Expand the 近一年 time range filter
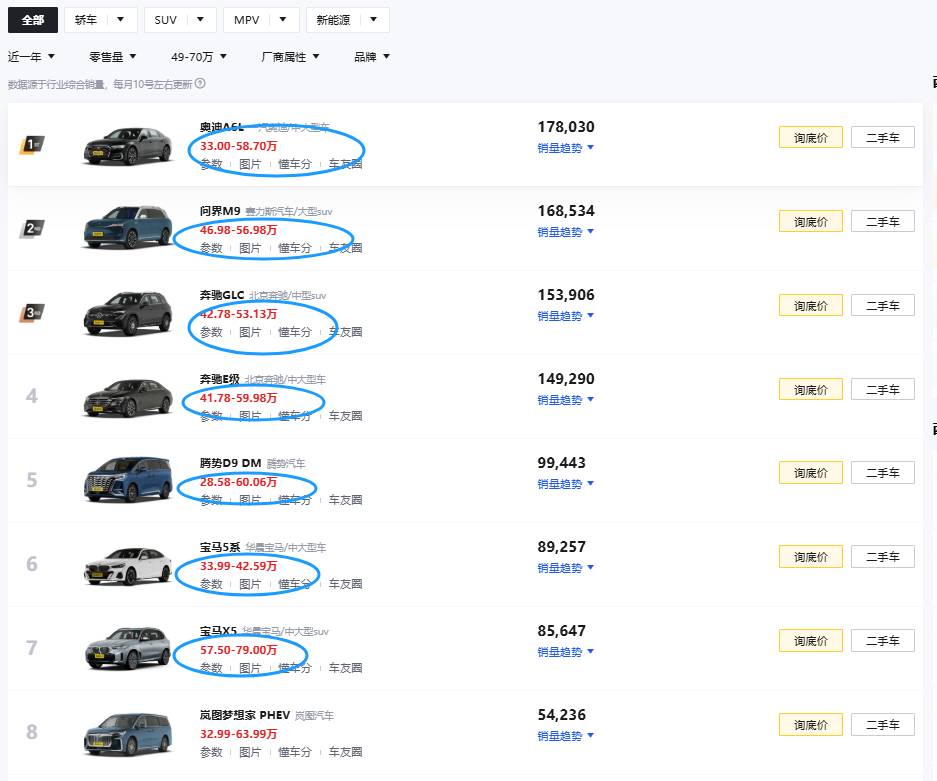The width and height of the screenshot is (937, 781). pos(31,57)
